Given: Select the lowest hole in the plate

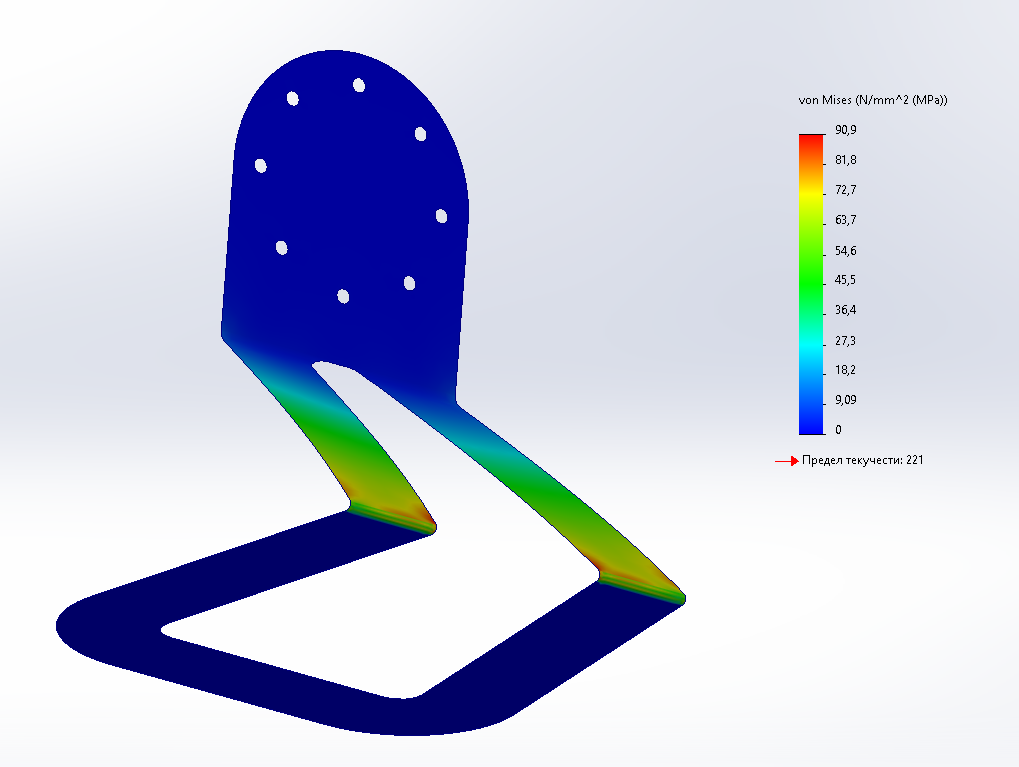Looking at the screenshot, I should (x=343, y=296).
